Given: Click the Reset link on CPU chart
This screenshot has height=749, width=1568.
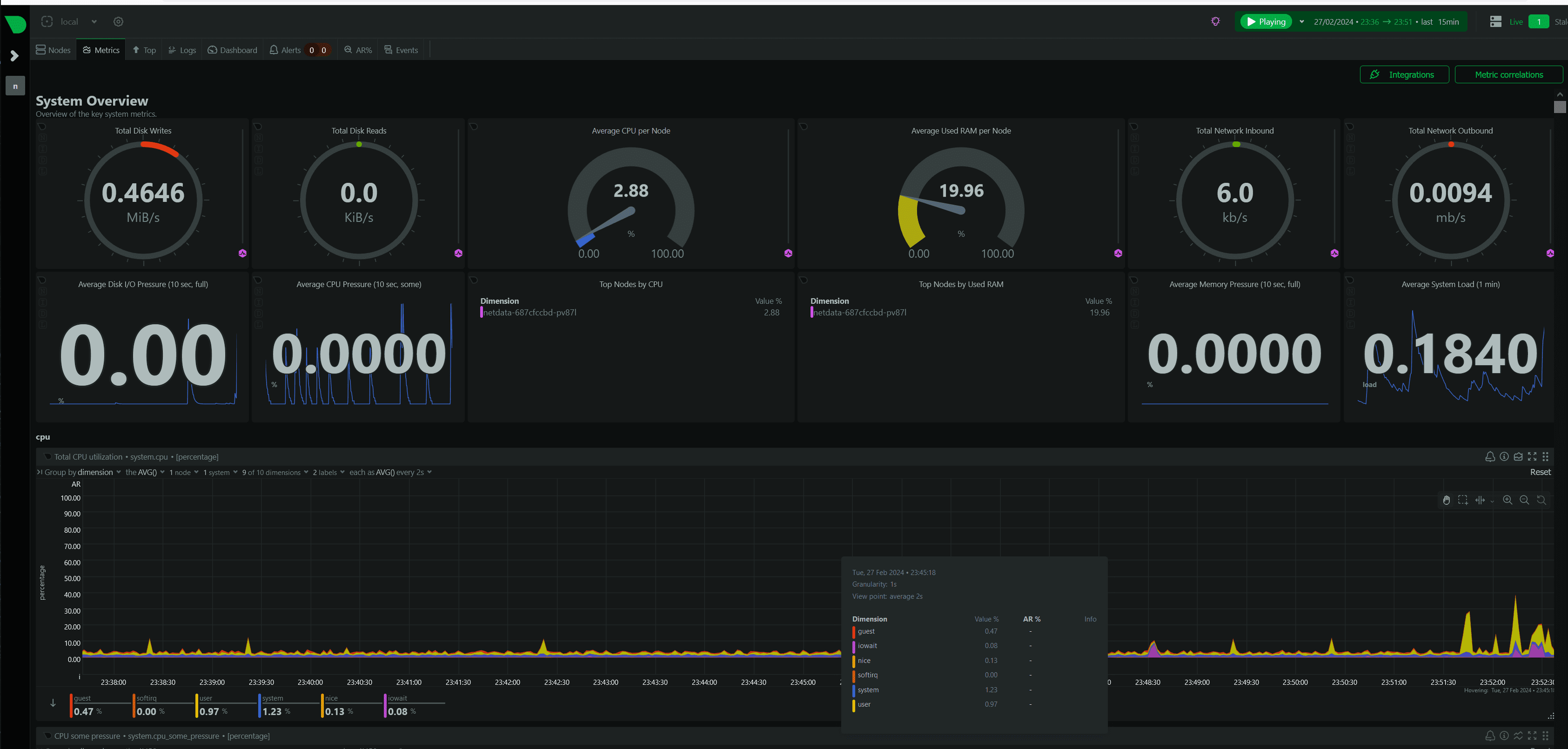Looking at the screenshot, I should tap(1540, 472).
